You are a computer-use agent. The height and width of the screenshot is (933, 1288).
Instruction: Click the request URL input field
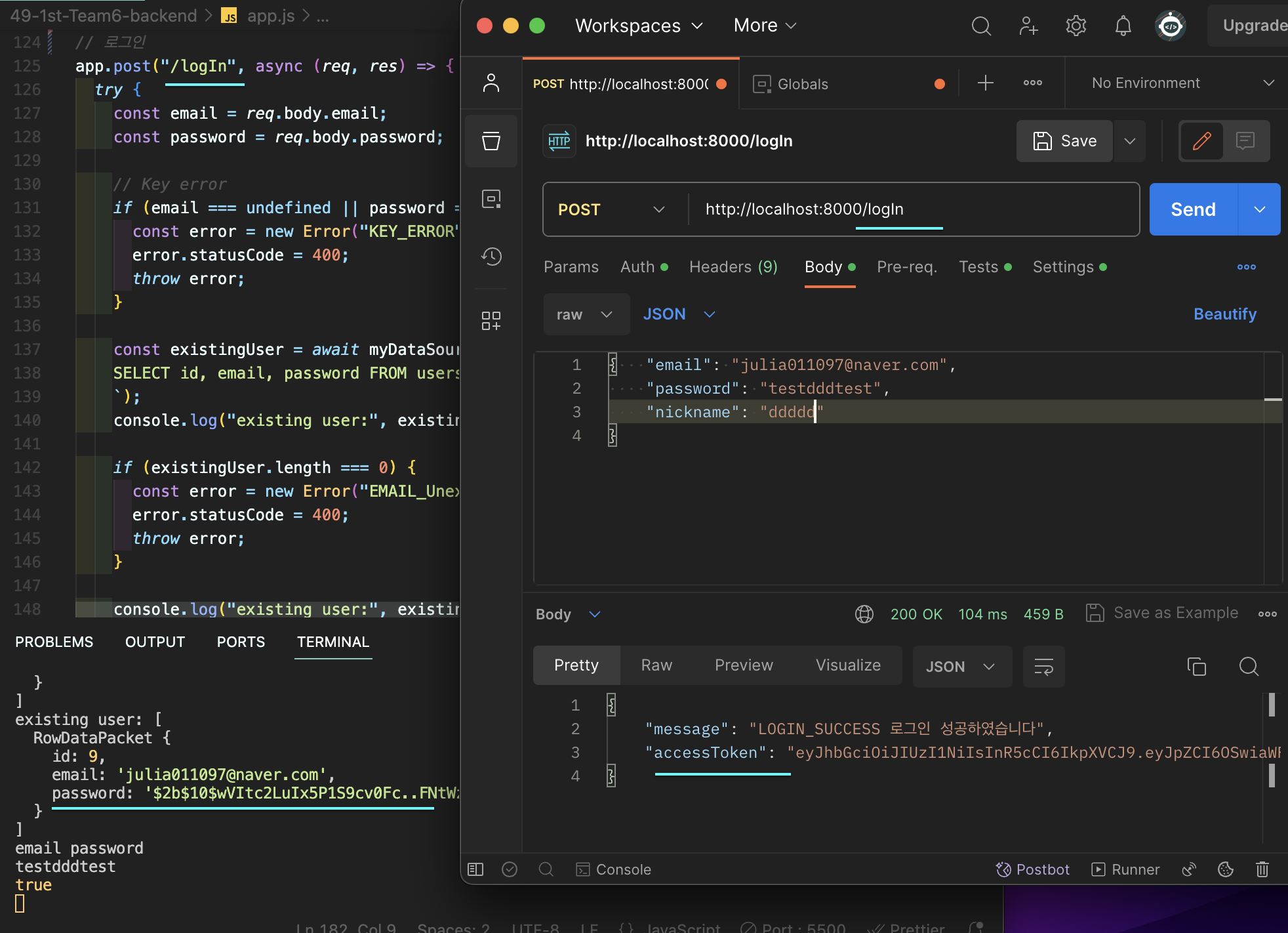(x=912, y=209)
